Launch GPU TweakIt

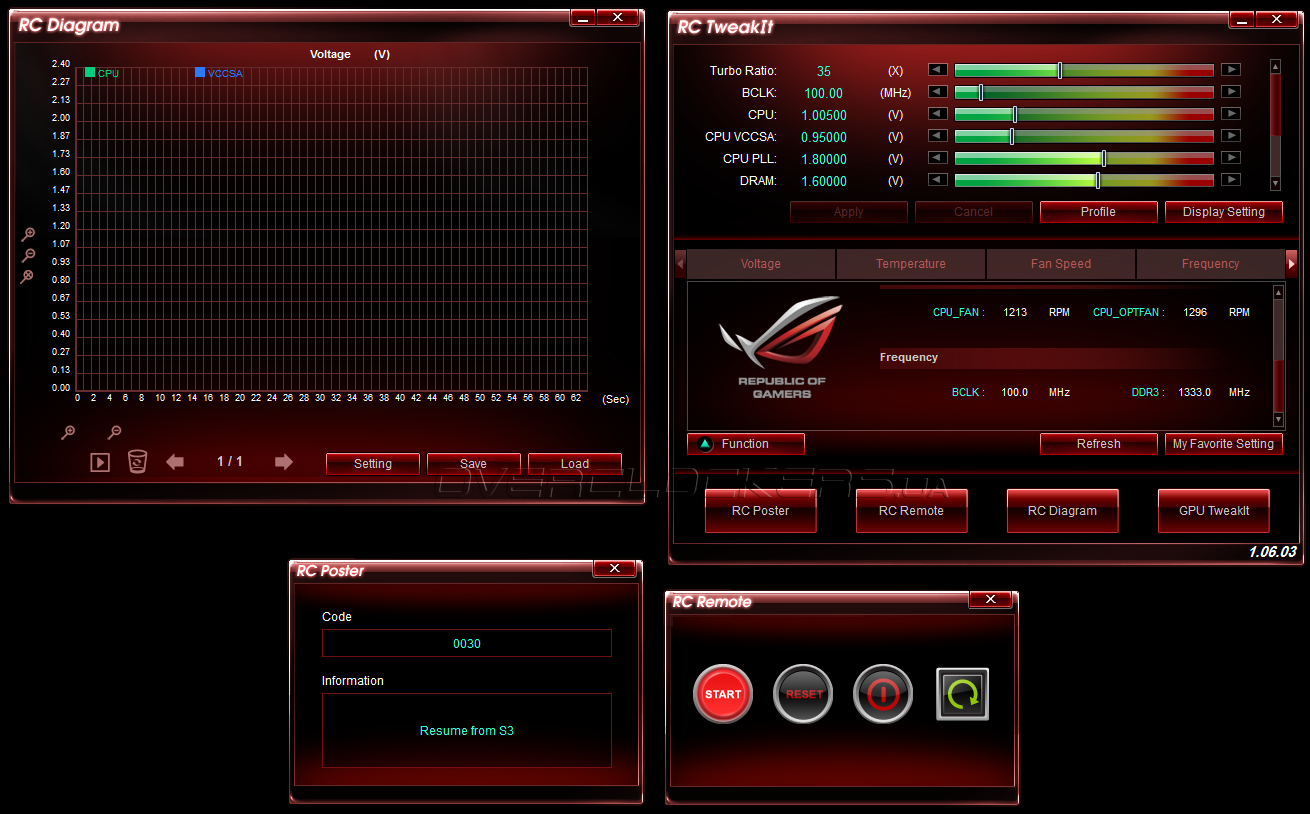click(1214, 511)
